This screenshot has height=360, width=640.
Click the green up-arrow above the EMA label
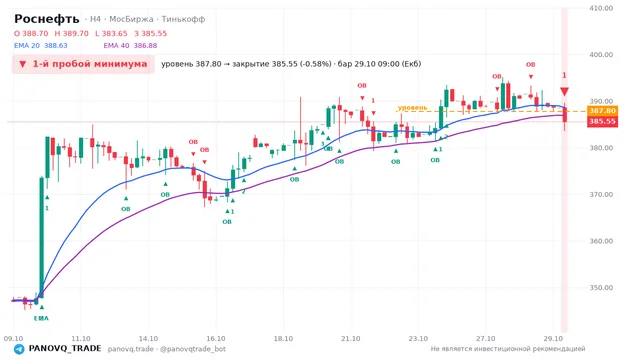pos(42,307)
